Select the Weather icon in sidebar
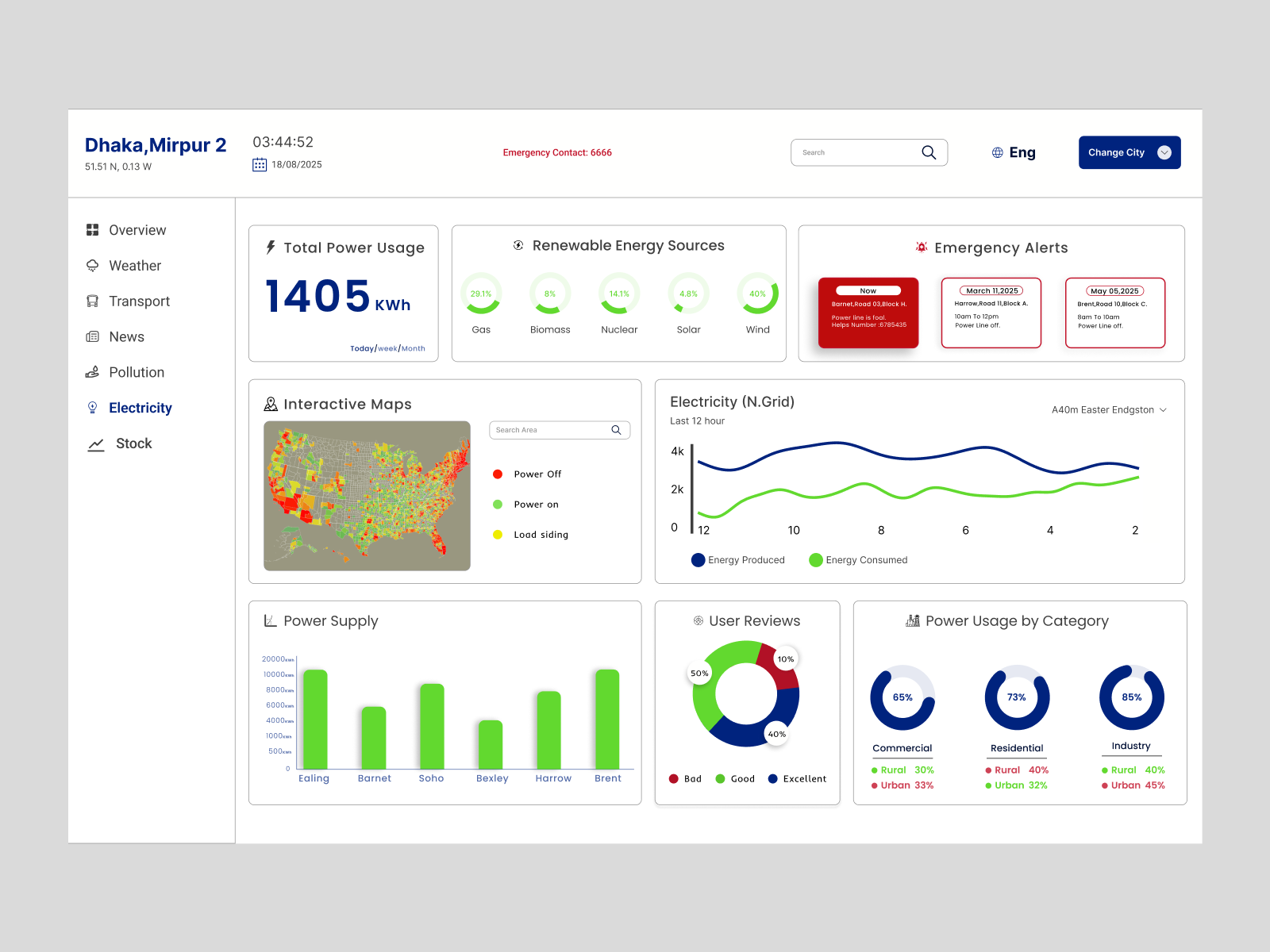 93,265
